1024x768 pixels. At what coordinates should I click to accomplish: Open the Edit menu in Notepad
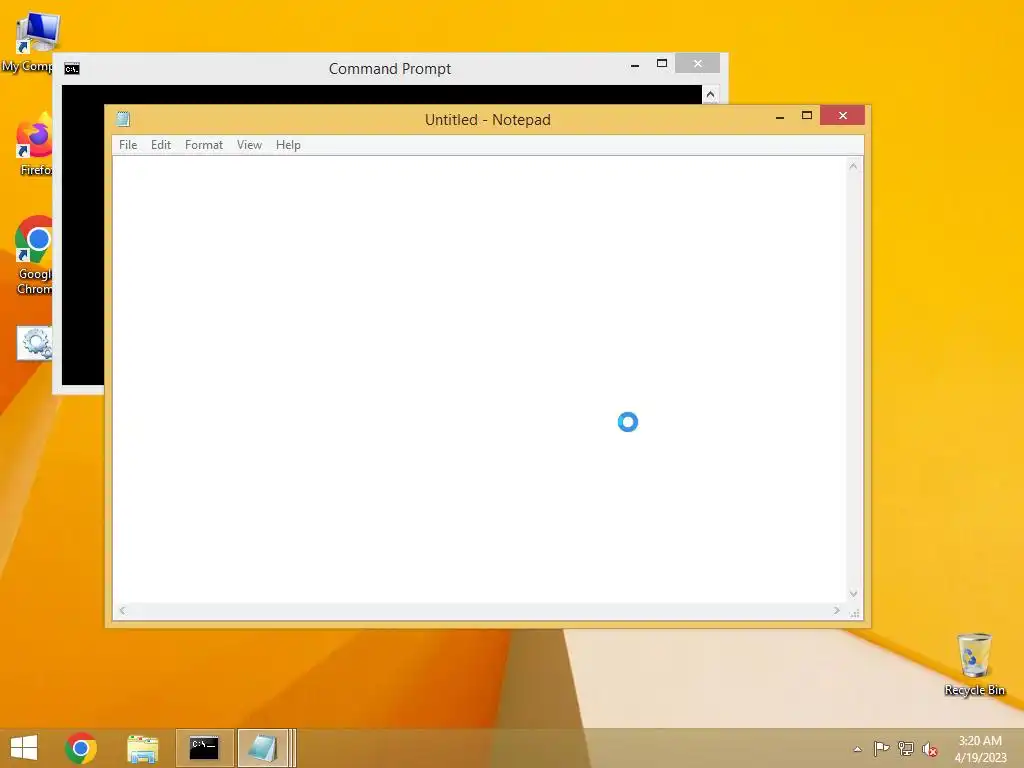[x=161, y=145]
